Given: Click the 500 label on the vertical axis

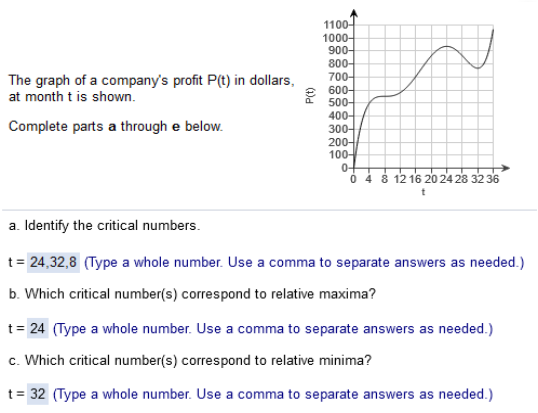Looking at the screenshot, I should [x=338, y=103].
